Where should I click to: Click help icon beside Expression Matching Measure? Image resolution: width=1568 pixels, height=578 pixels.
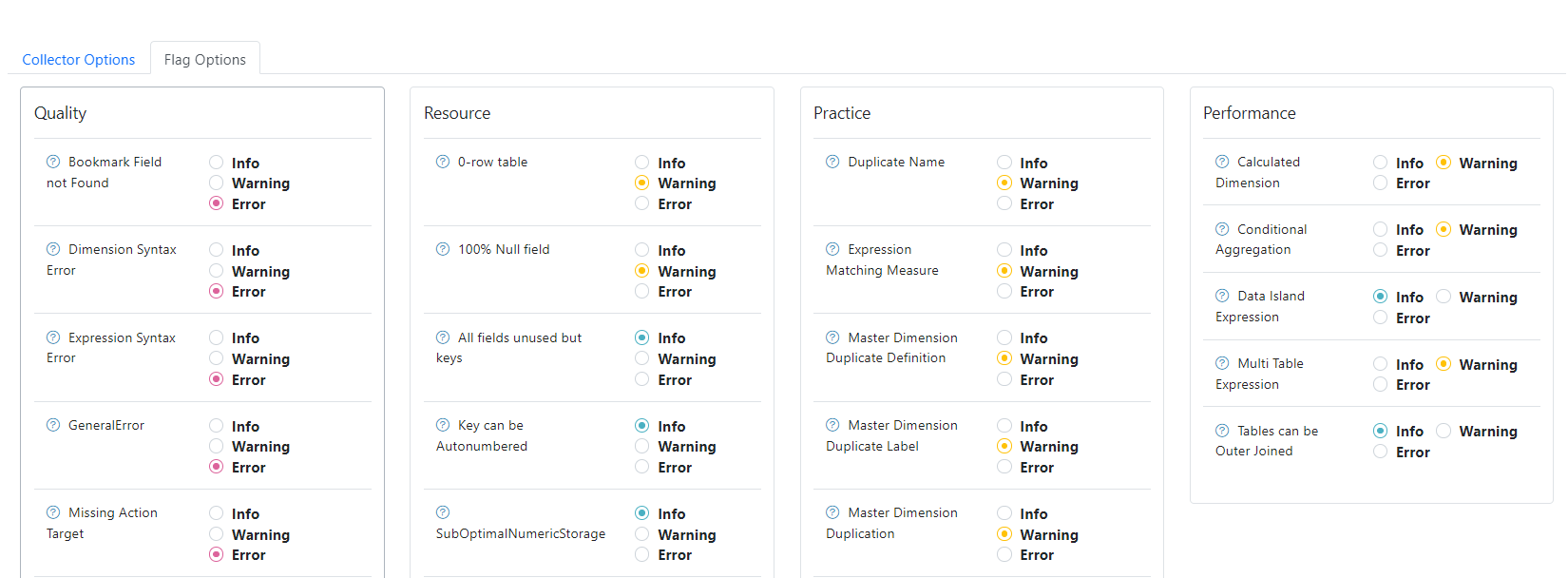point(832,249)
